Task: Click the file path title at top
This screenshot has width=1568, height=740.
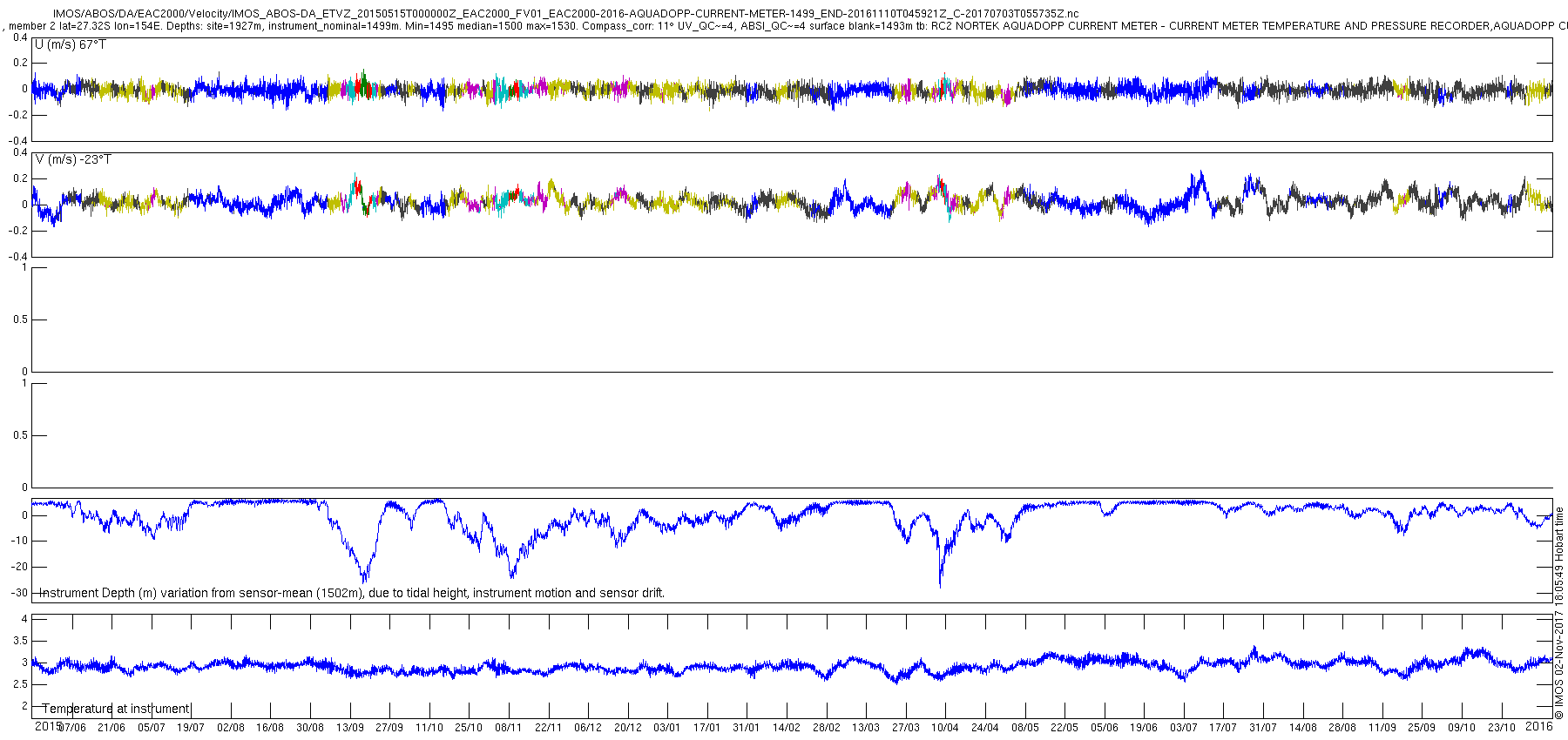Action: click(x=565, y=14)
